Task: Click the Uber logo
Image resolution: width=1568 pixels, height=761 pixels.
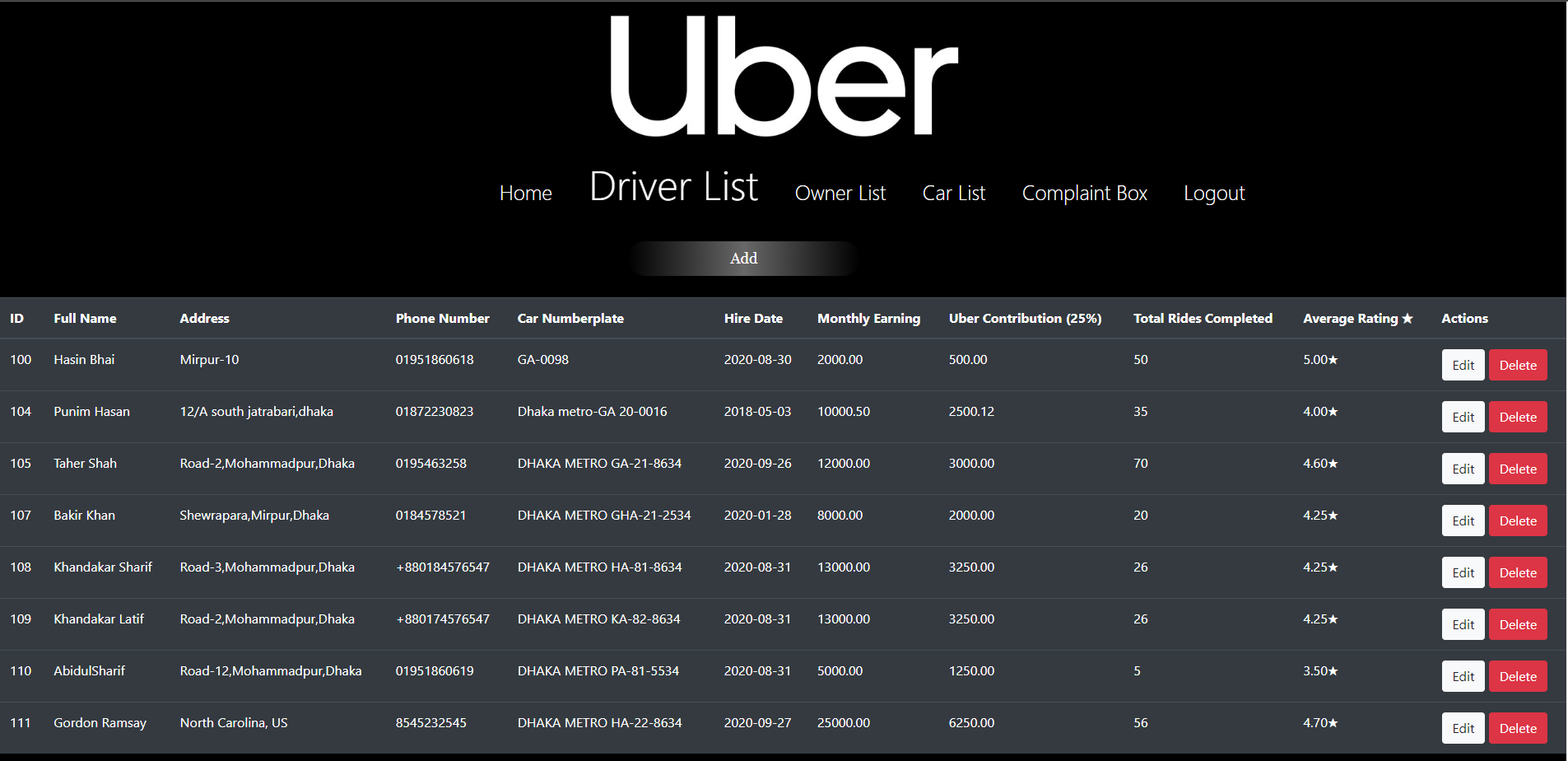Action: coord(784,76)
